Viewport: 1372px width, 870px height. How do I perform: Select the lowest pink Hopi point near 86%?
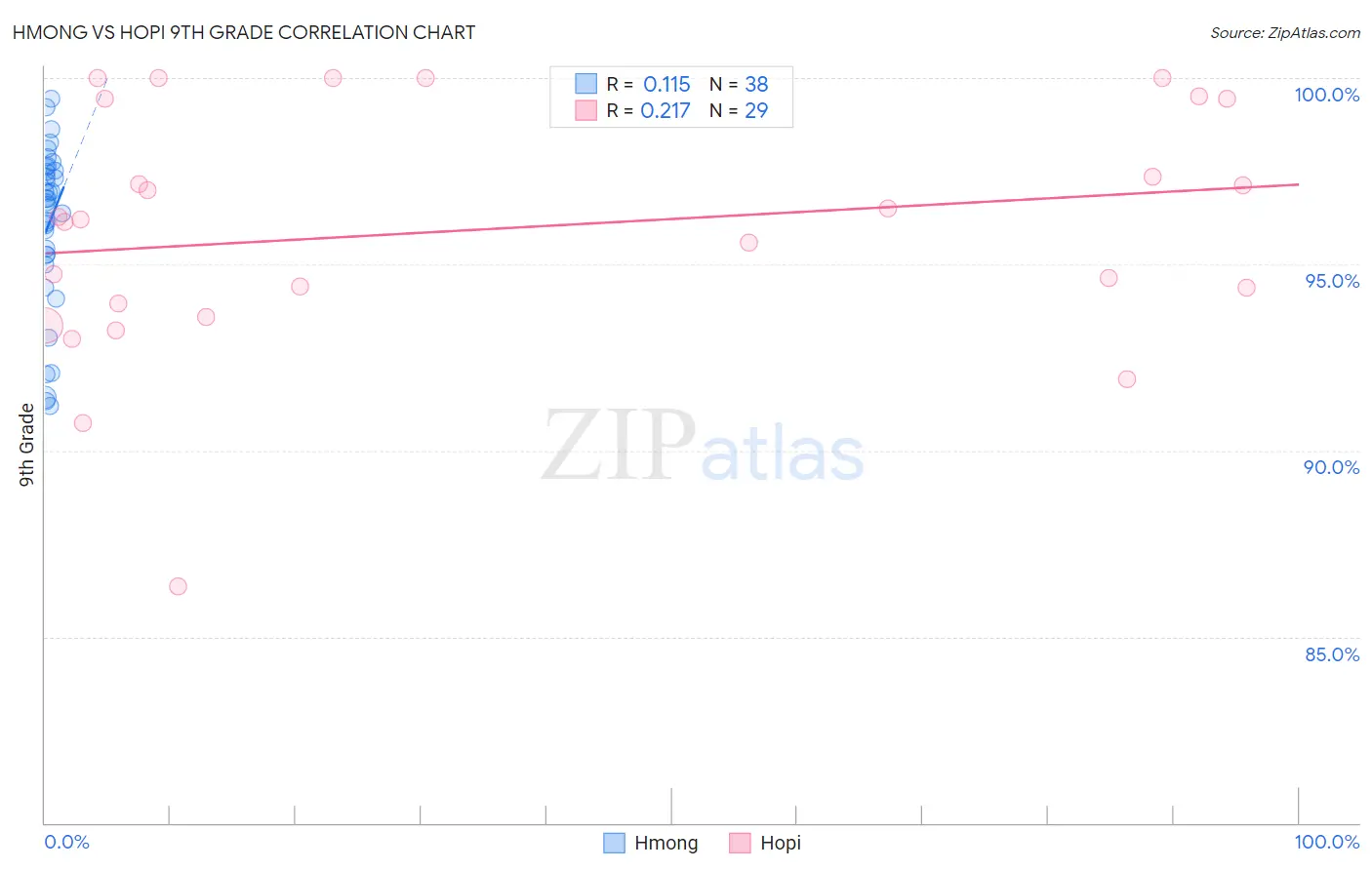[178, 586]
